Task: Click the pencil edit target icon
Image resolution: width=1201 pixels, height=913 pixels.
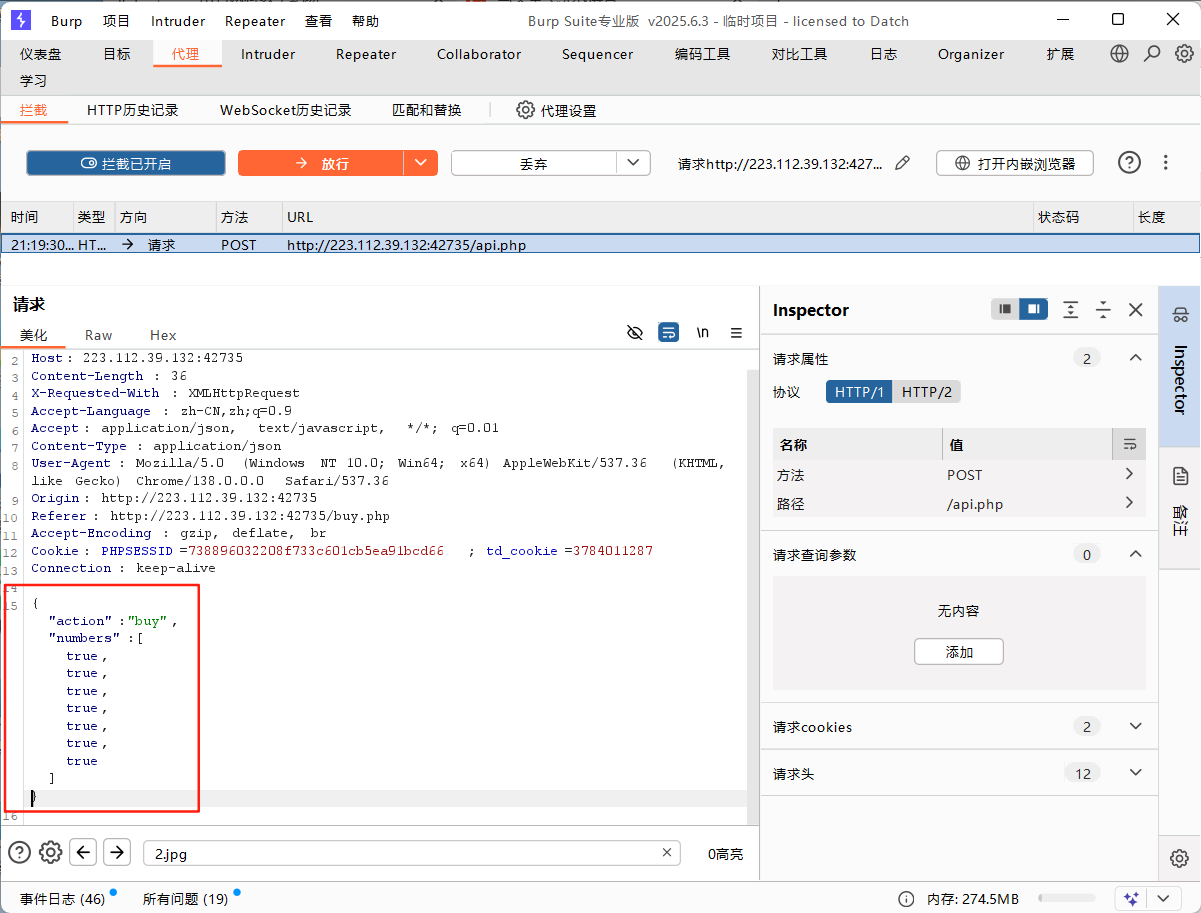Action: coord(903,162)
